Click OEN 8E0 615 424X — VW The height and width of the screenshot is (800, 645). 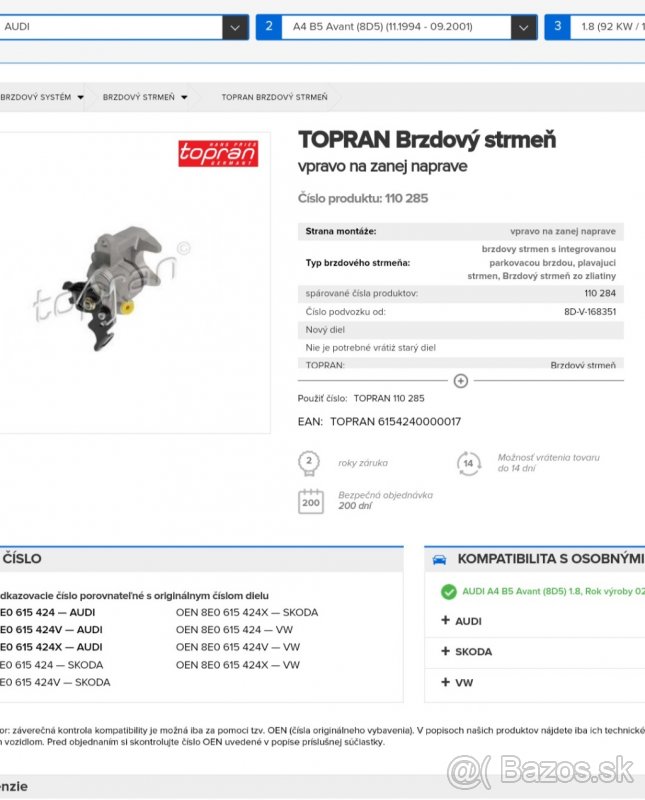point(238,665)
